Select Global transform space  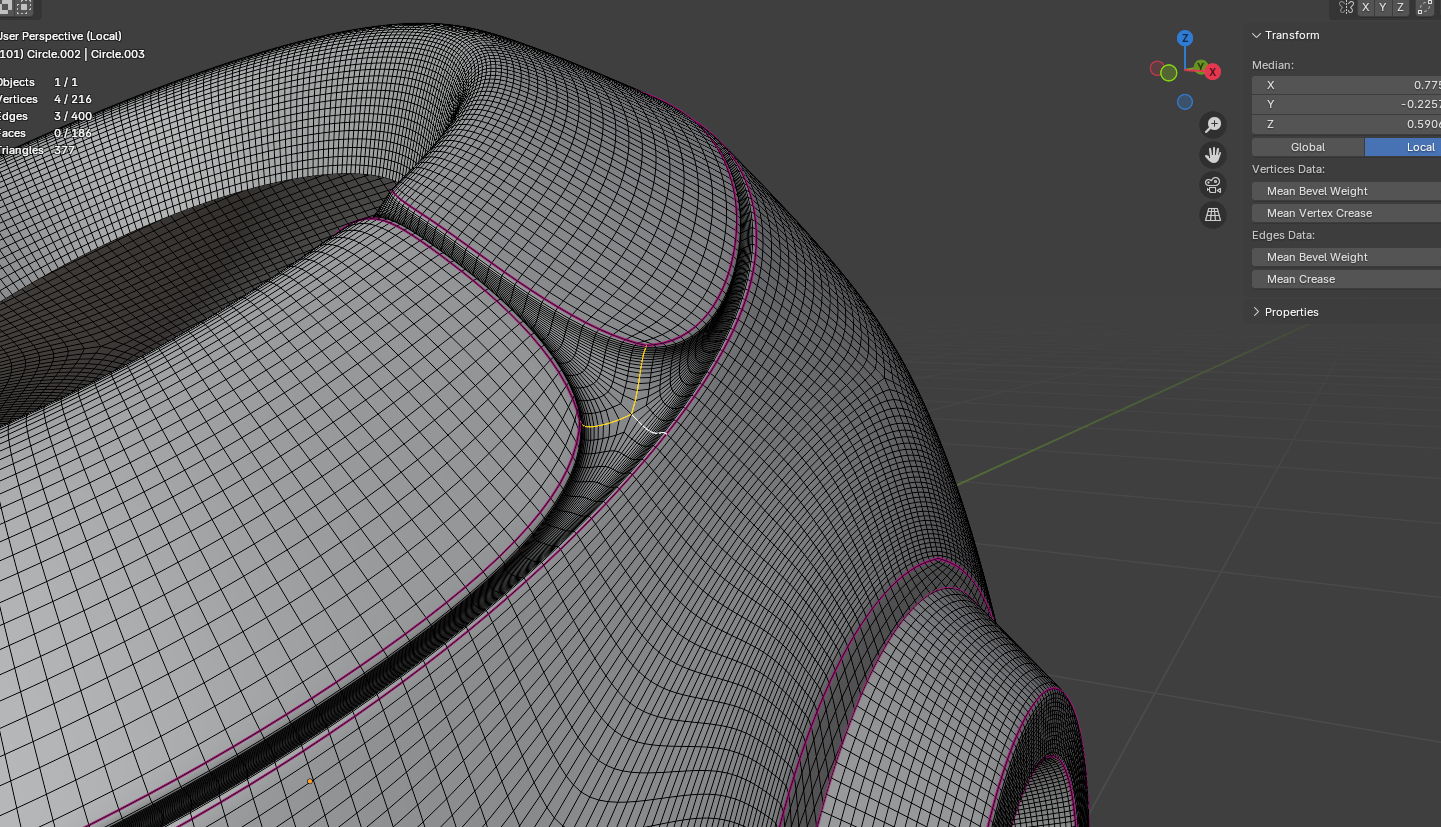tap(1308, 147)
